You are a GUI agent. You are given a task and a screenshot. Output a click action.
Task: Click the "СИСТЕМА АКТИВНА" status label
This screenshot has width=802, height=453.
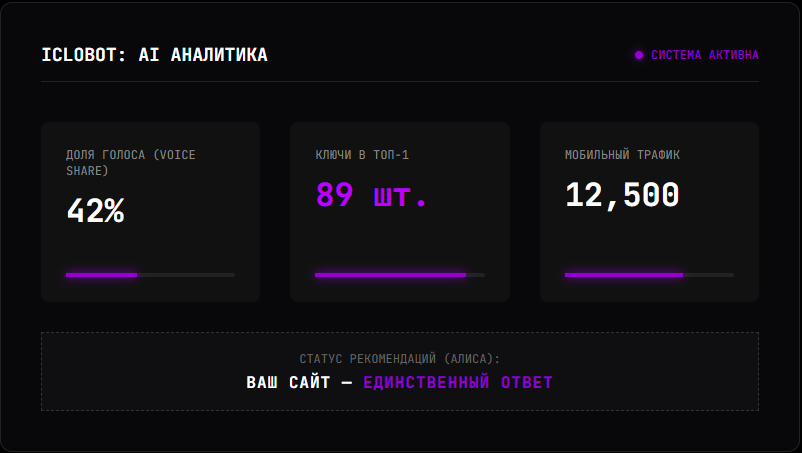coord(705,55)
